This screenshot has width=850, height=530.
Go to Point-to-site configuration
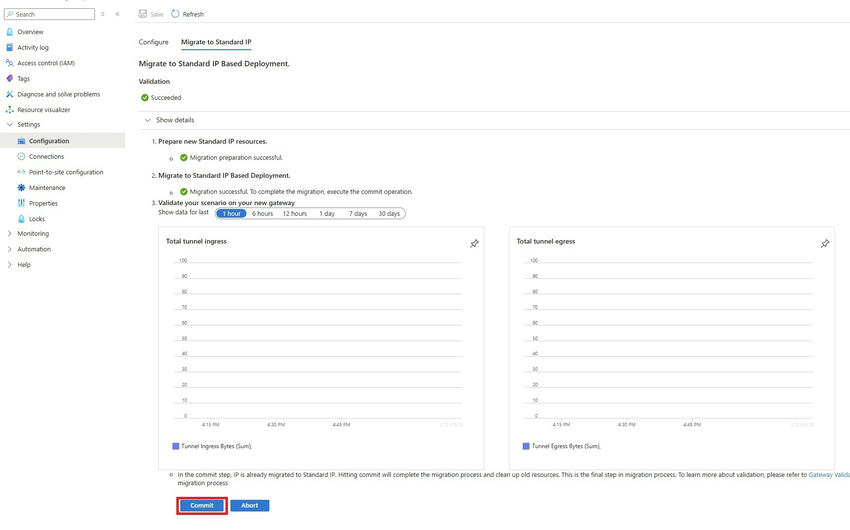(66, 172)
